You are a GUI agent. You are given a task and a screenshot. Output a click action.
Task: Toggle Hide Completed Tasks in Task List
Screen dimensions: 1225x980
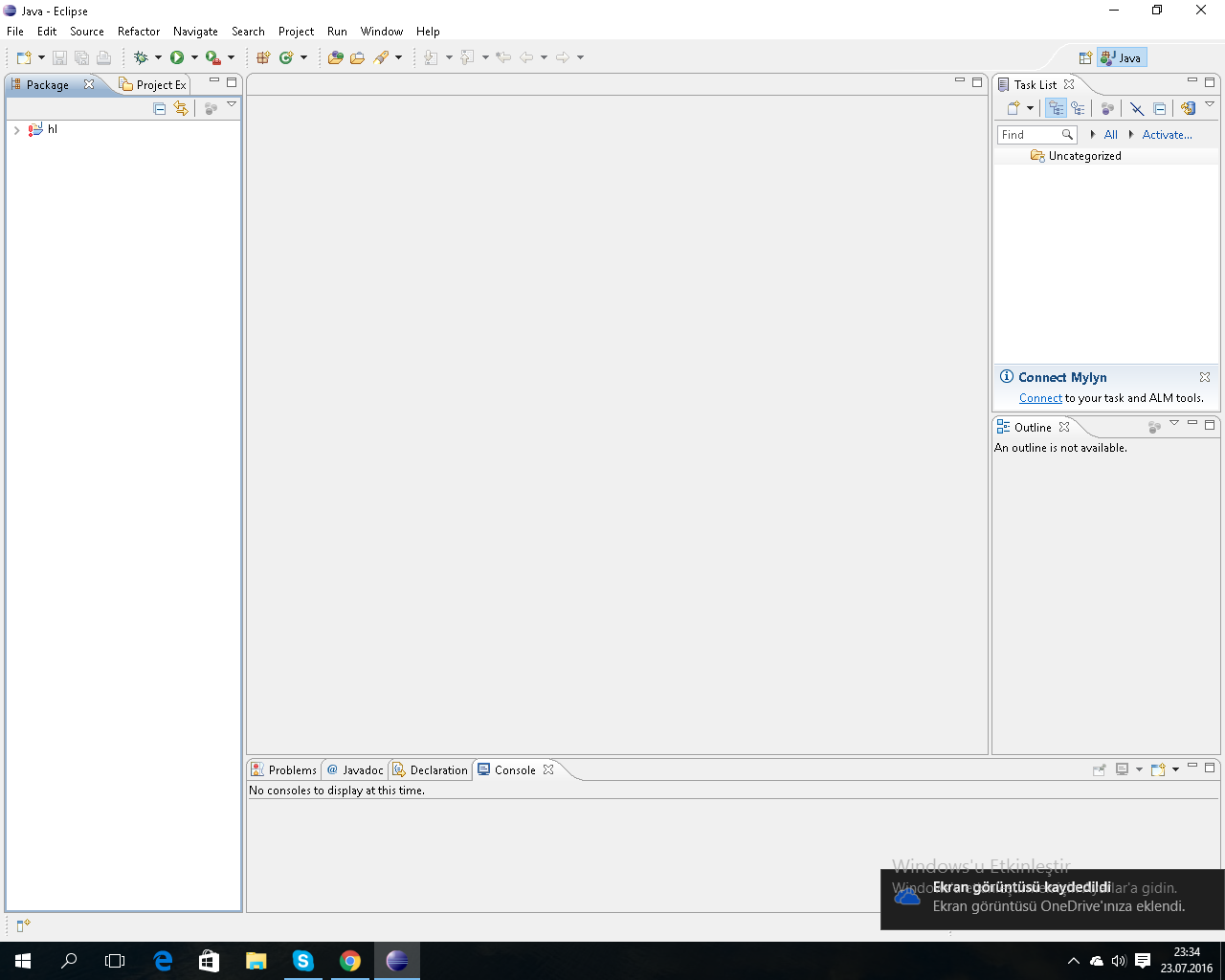point(1137,108)
